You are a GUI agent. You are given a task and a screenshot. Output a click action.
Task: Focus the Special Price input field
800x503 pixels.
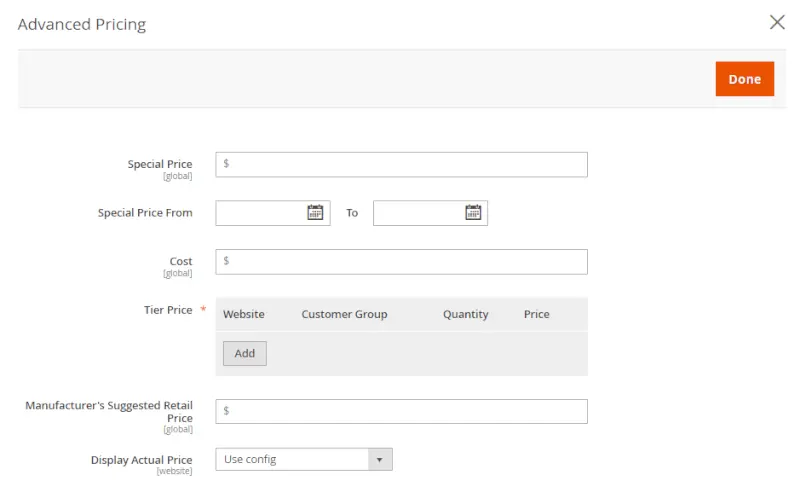pos(401,164)
